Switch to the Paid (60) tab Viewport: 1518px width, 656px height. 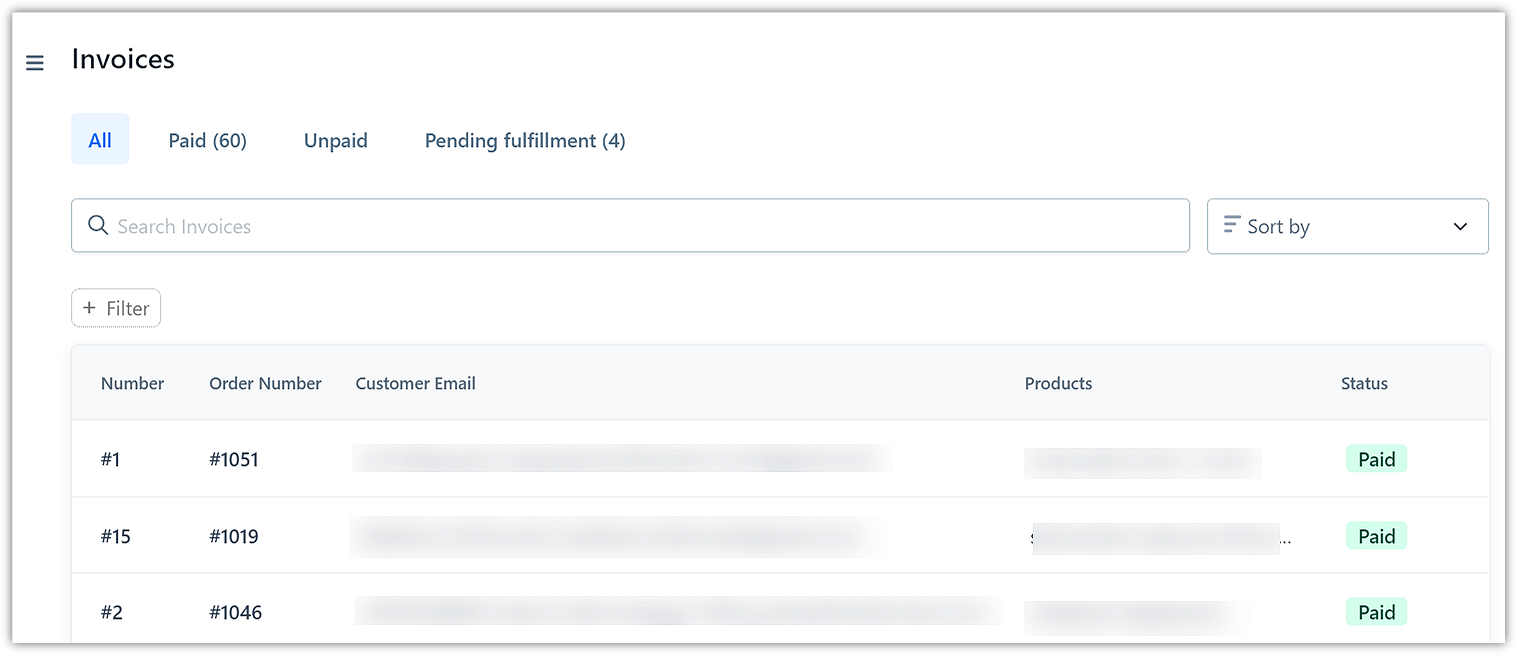pyautogui.click(x=207, y=140)
